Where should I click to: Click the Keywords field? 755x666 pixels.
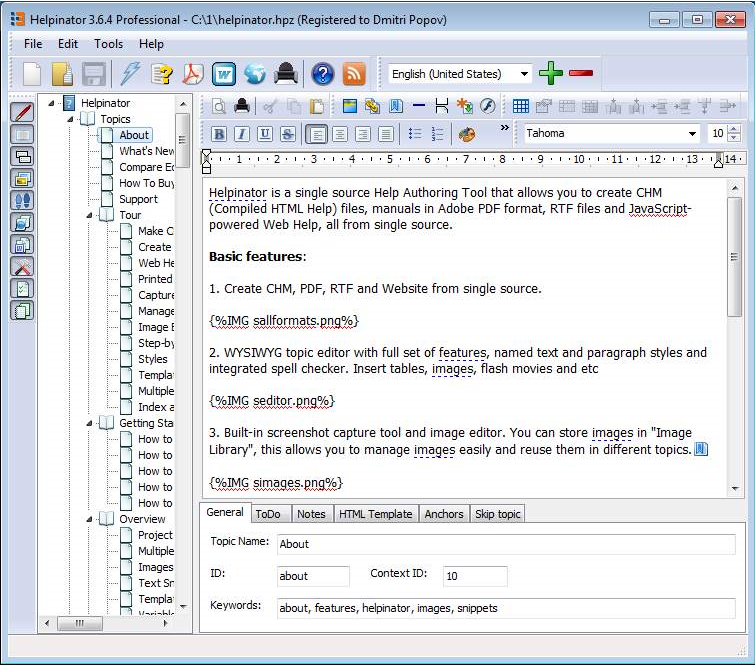click(506, 608)
